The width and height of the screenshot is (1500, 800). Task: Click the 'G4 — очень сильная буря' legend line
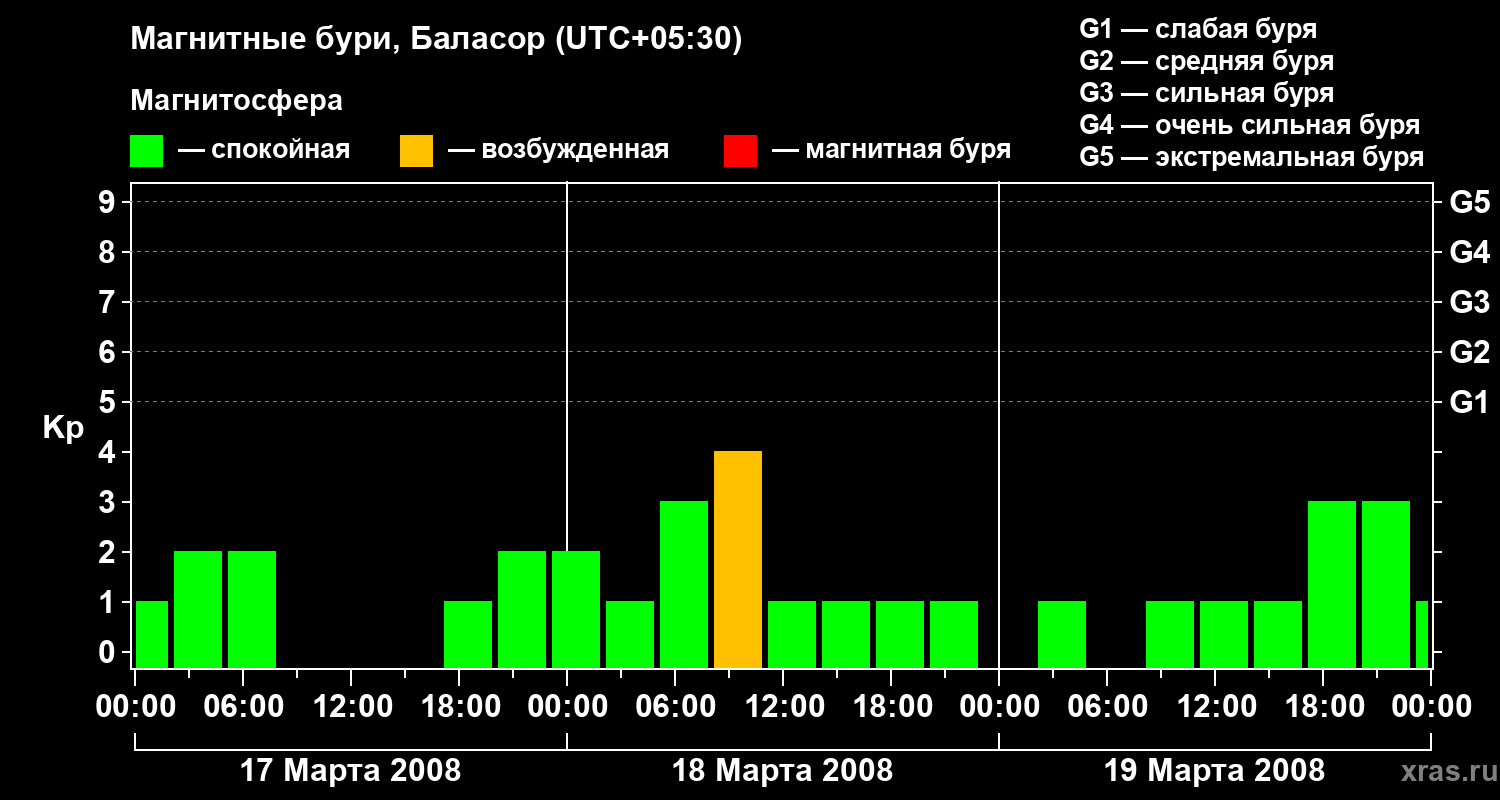(1250, 125)
